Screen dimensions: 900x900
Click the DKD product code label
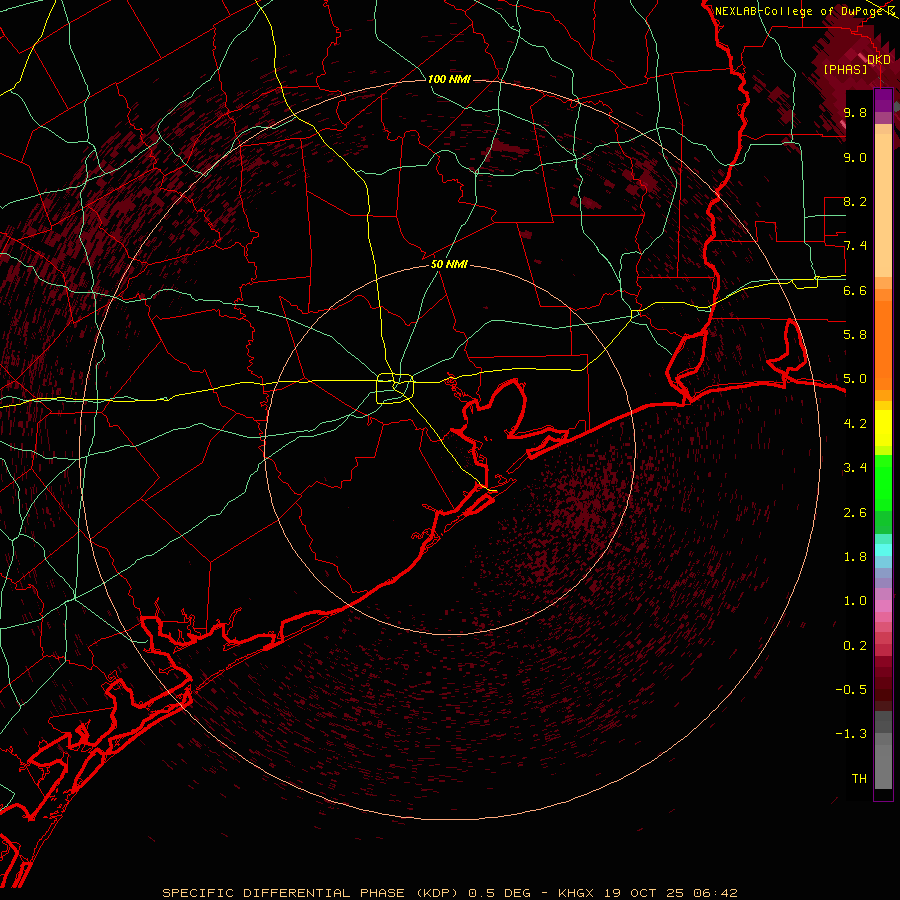click(879, 60)
